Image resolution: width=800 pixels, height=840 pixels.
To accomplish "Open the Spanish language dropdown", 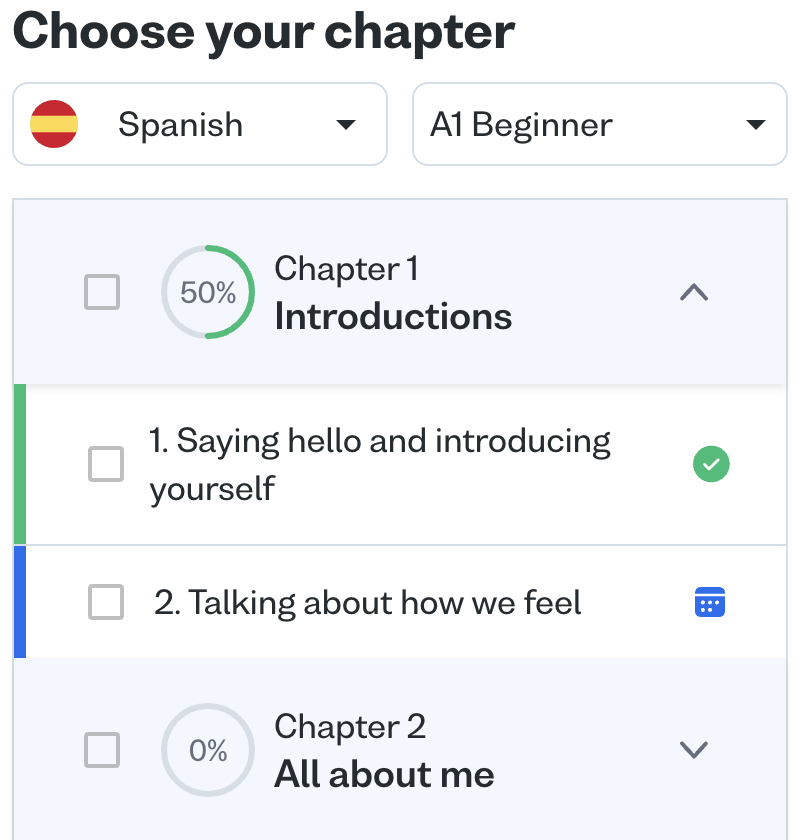I will [x=200, y=124].
